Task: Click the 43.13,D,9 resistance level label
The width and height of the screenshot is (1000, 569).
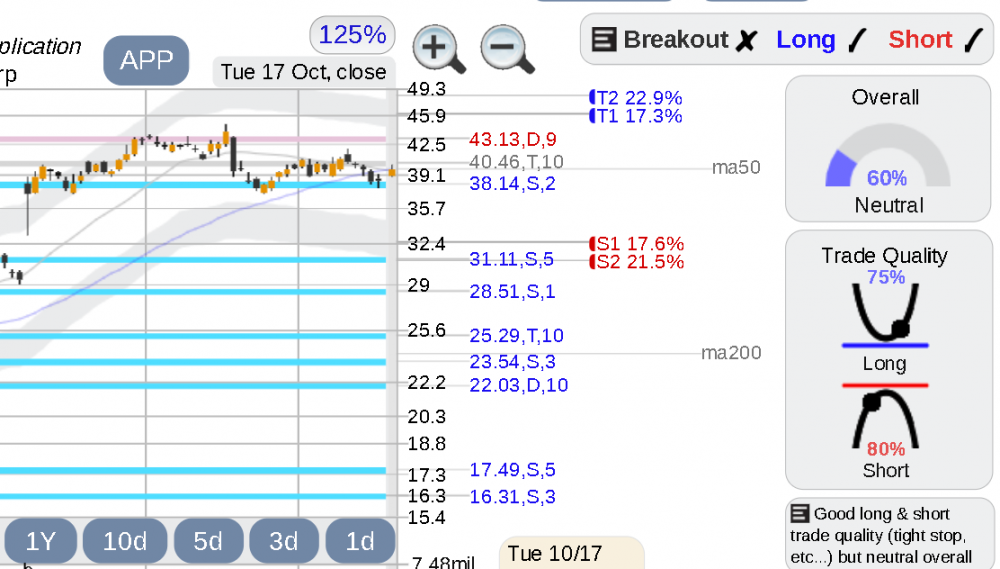Action: tap(513, 139)
